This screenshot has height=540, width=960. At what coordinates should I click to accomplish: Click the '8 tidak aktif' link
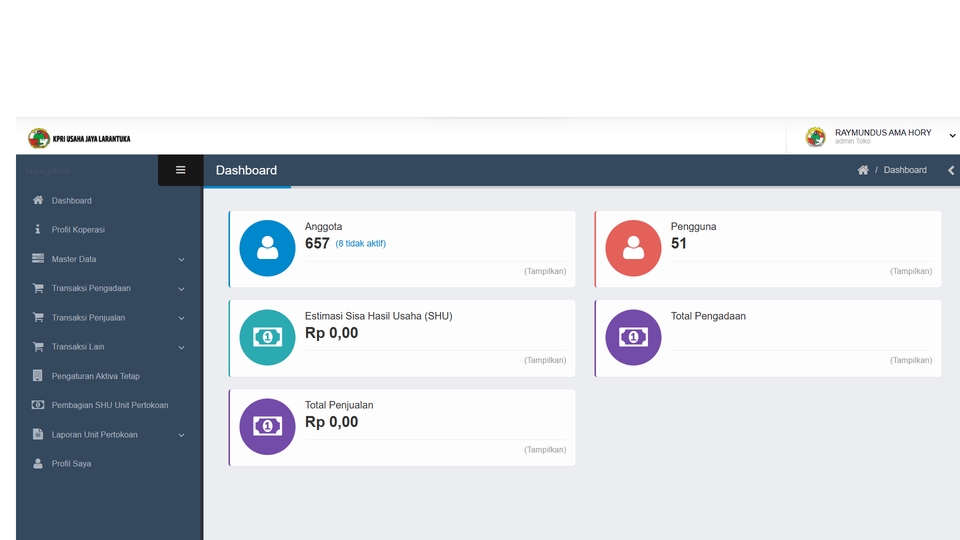tap(361, 243)
